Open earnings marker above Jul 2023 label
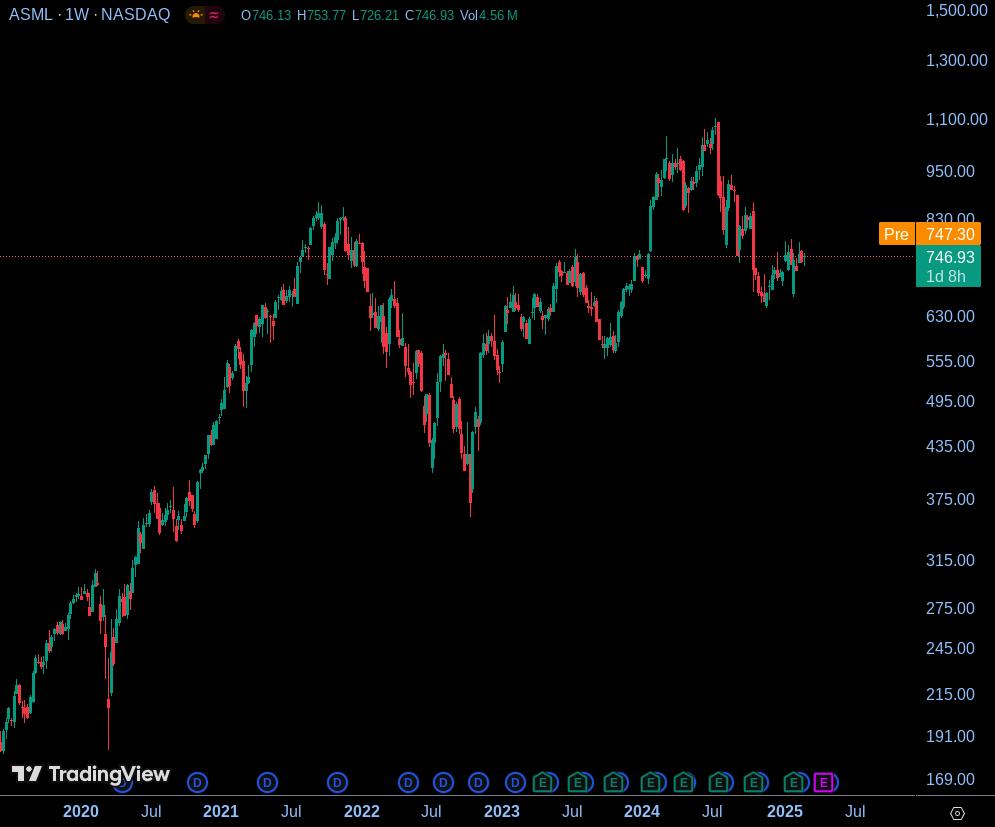The height and width of the screenshot is (827, 995). click(x=578, y=783)
